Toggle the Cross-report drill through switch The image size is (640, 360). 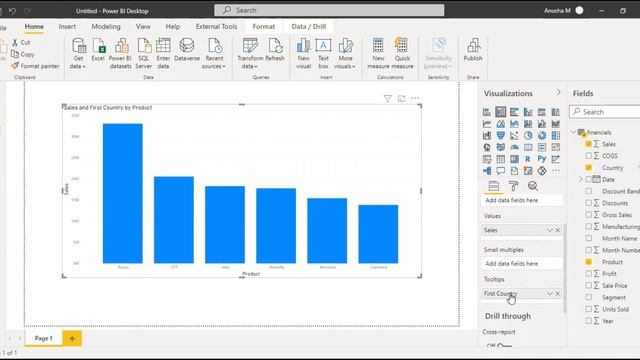504,346
